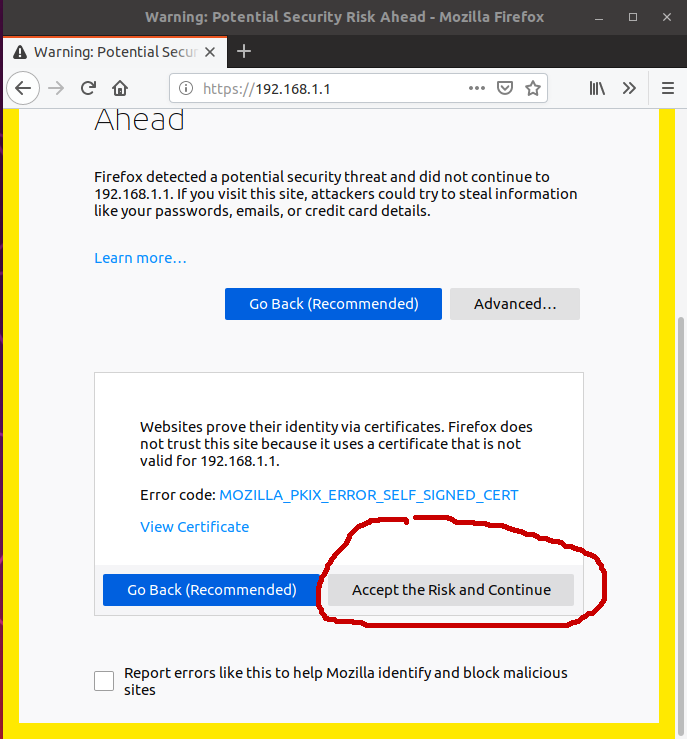Open the View Certificate link

(x=195, y=527)
